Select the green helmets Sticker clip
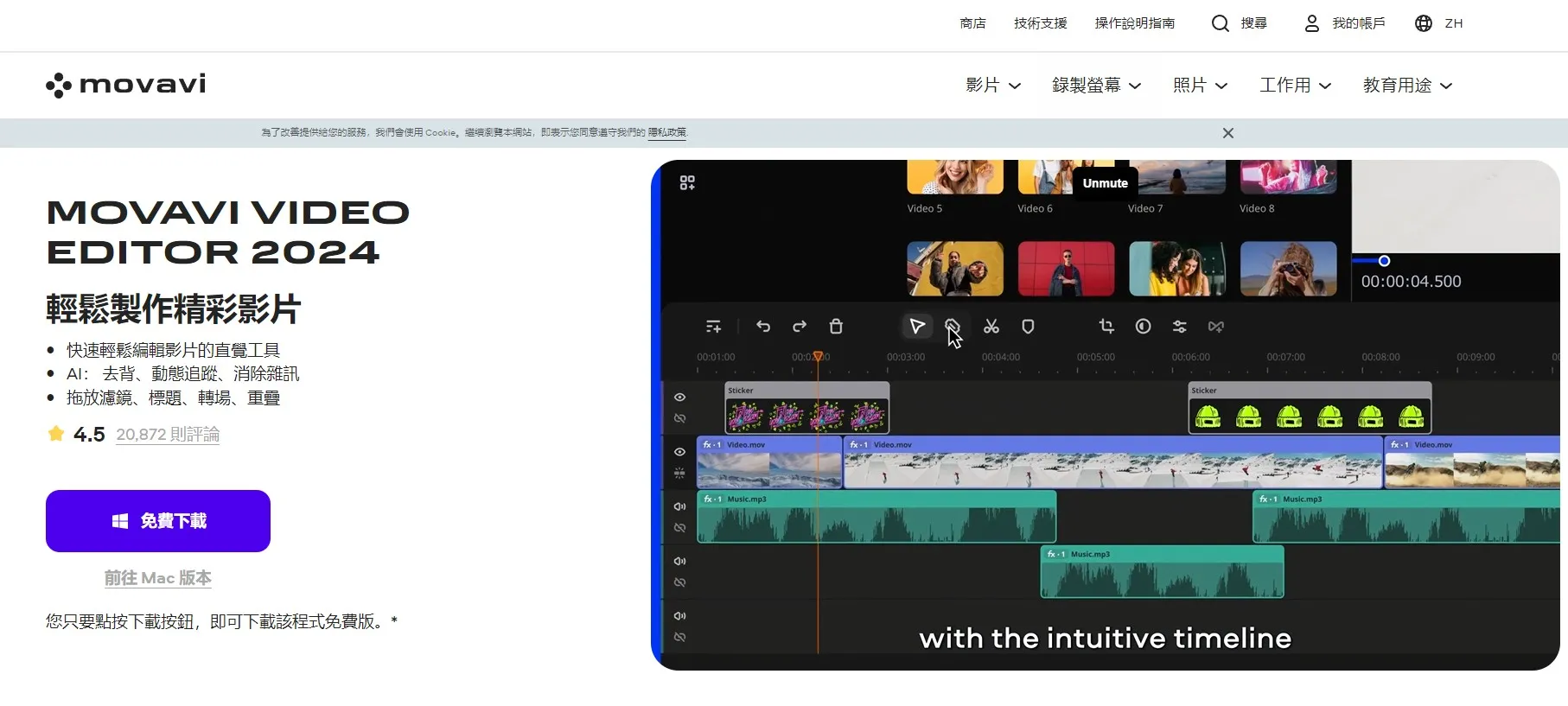The height and width of the screenshot is (706, 1568). point(1310,408)
